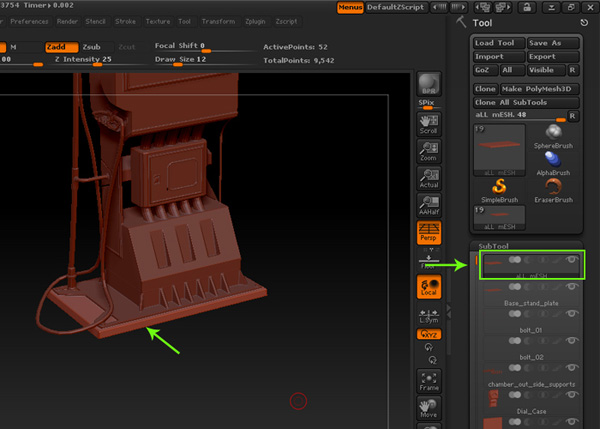Toggle the XYZ rotation mode
The width and height of the screenshot is (600, 429).
point(429,334)
